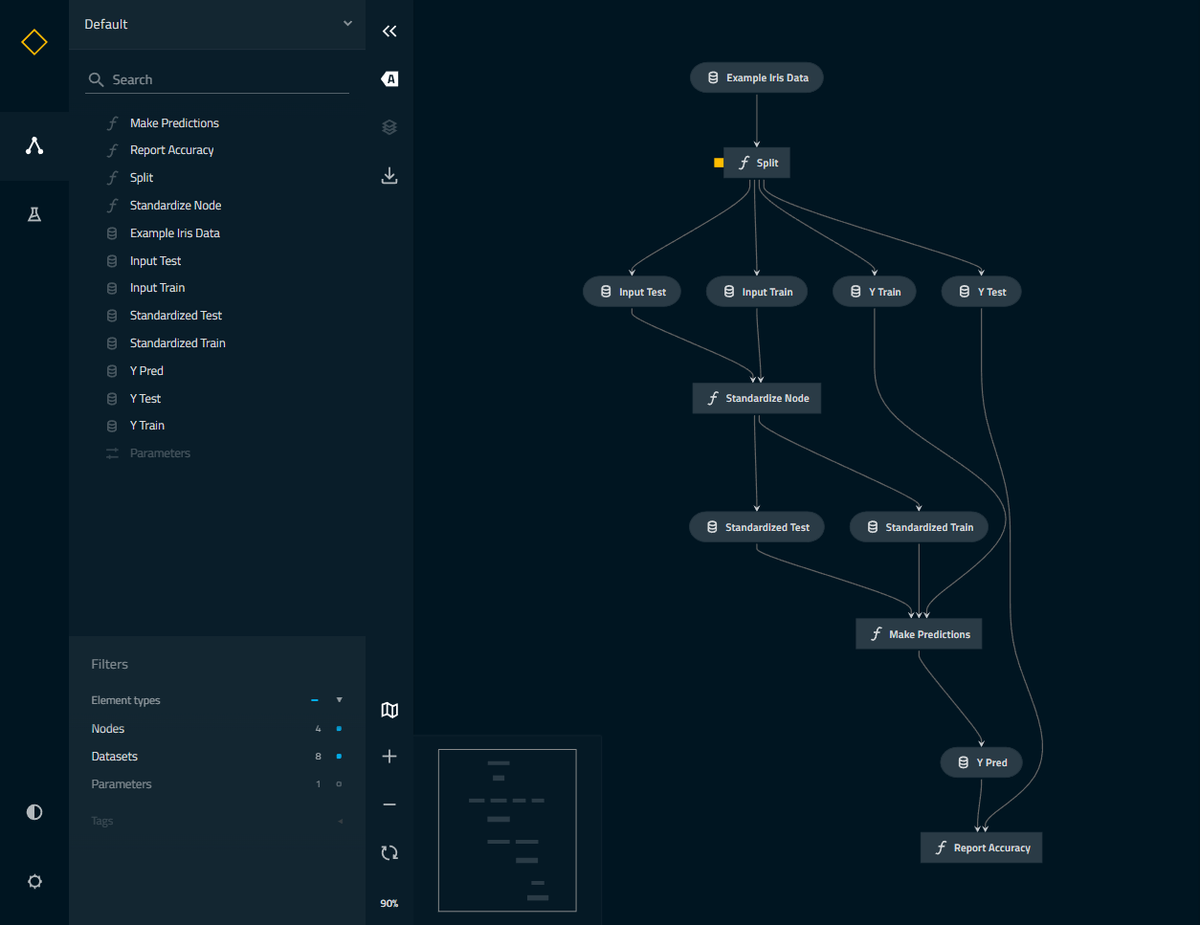Click the Split function node in graph
Image resolution: width=1200 pixels, height=925 pixels.
(x=757, y=163)
